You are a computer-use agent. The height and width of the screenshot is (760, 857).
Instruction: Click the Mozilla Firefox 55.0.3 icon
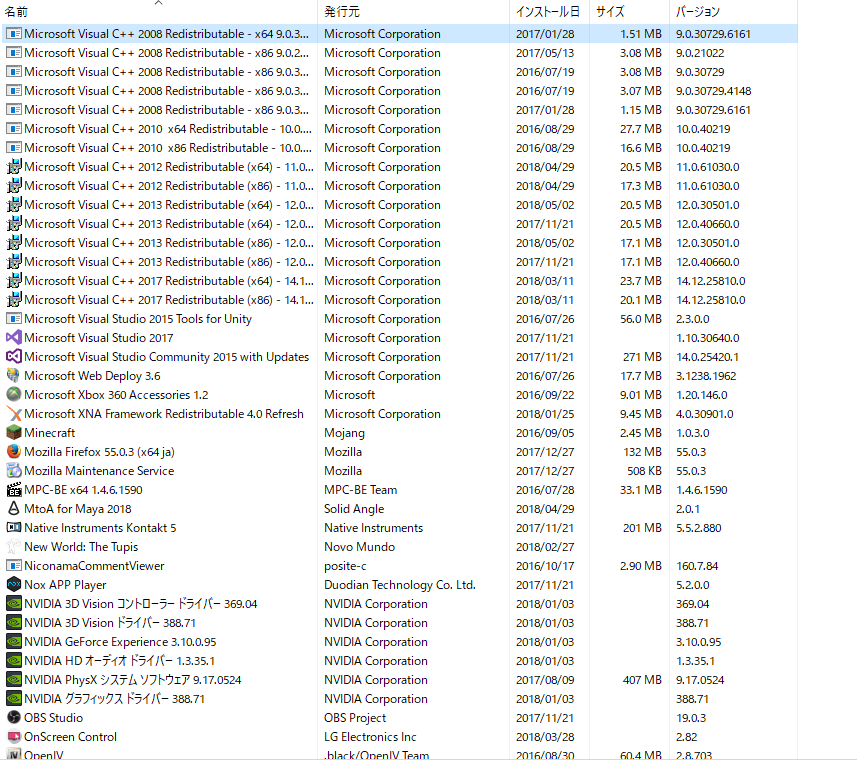14,452
